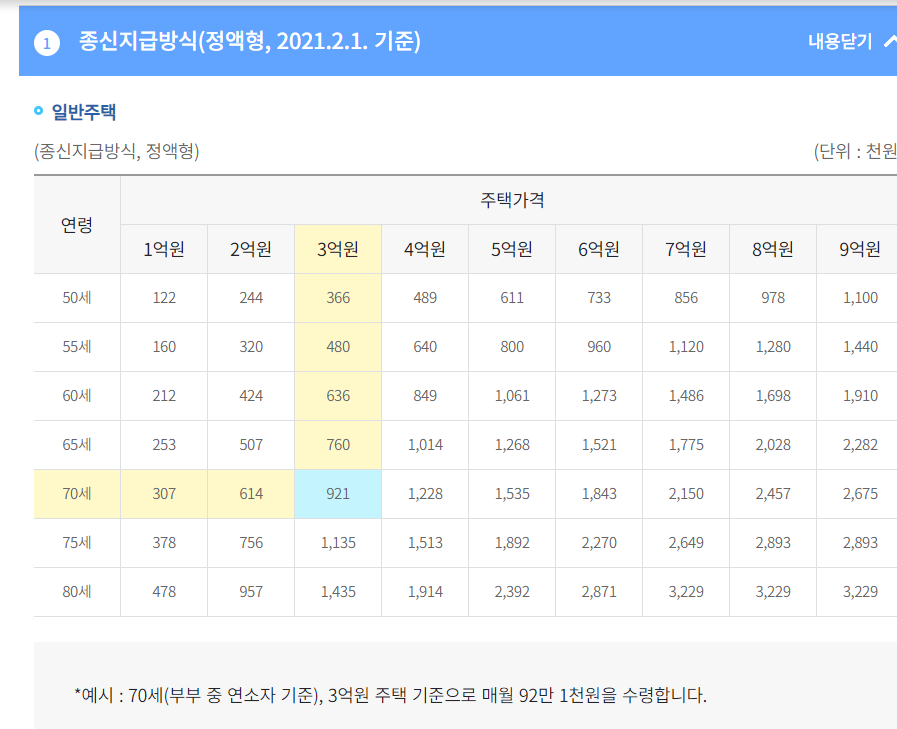Select the 8억원 column header
The image size is (897, 729).
coord(772,249)
